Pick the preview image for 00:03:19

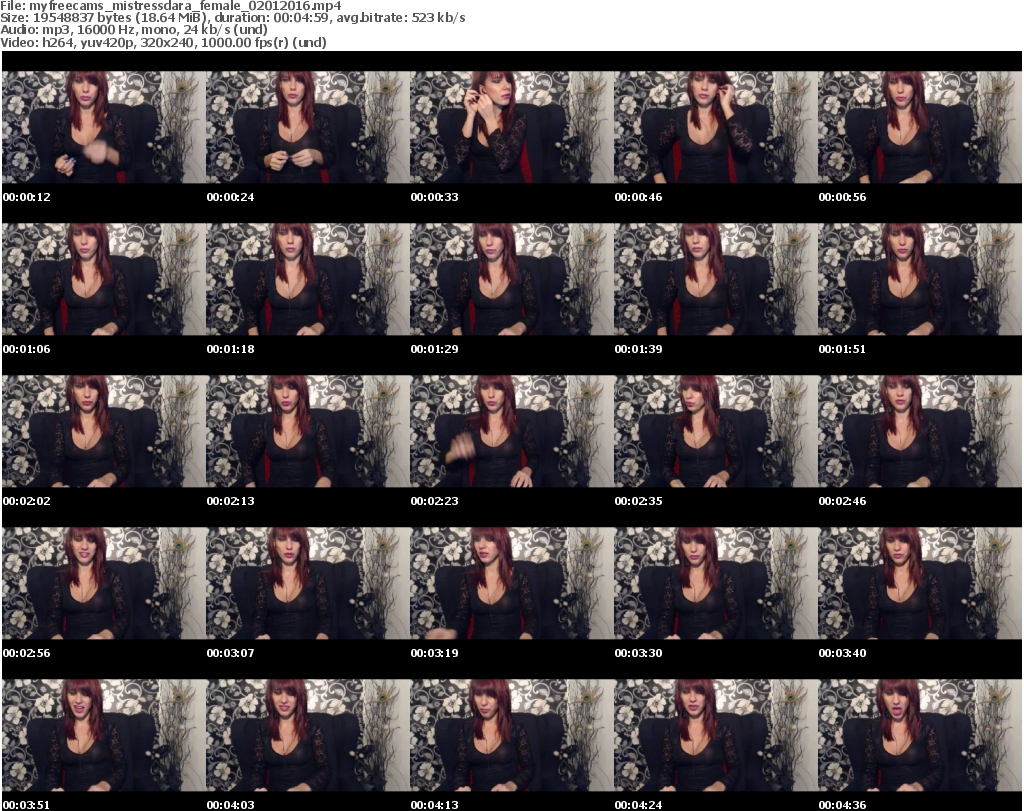(512, 584)
